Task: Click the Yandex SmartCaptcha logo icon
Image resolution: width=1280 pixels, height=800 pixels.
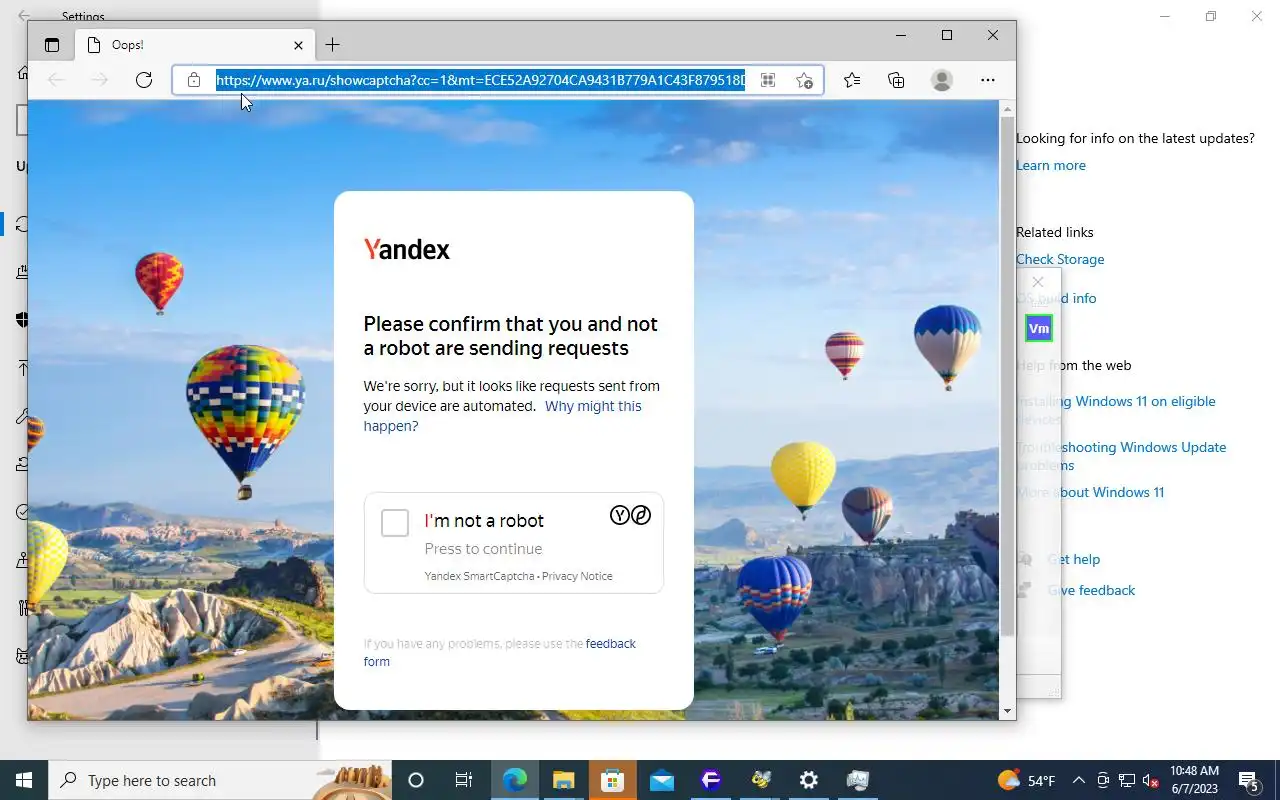Action: (x=630, y=516)
